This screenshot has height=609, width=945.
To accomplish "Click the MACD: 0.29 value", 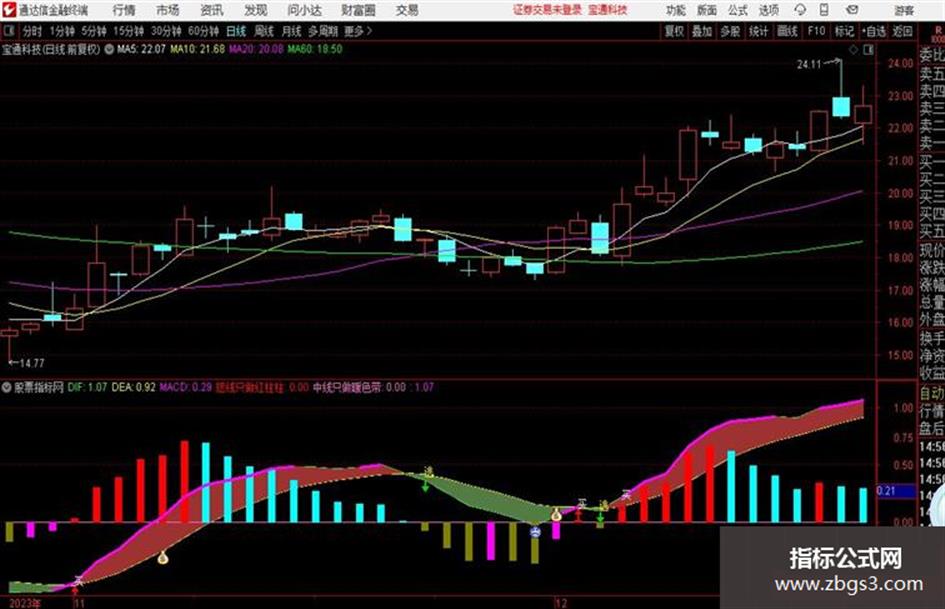I will pos(186,387).
